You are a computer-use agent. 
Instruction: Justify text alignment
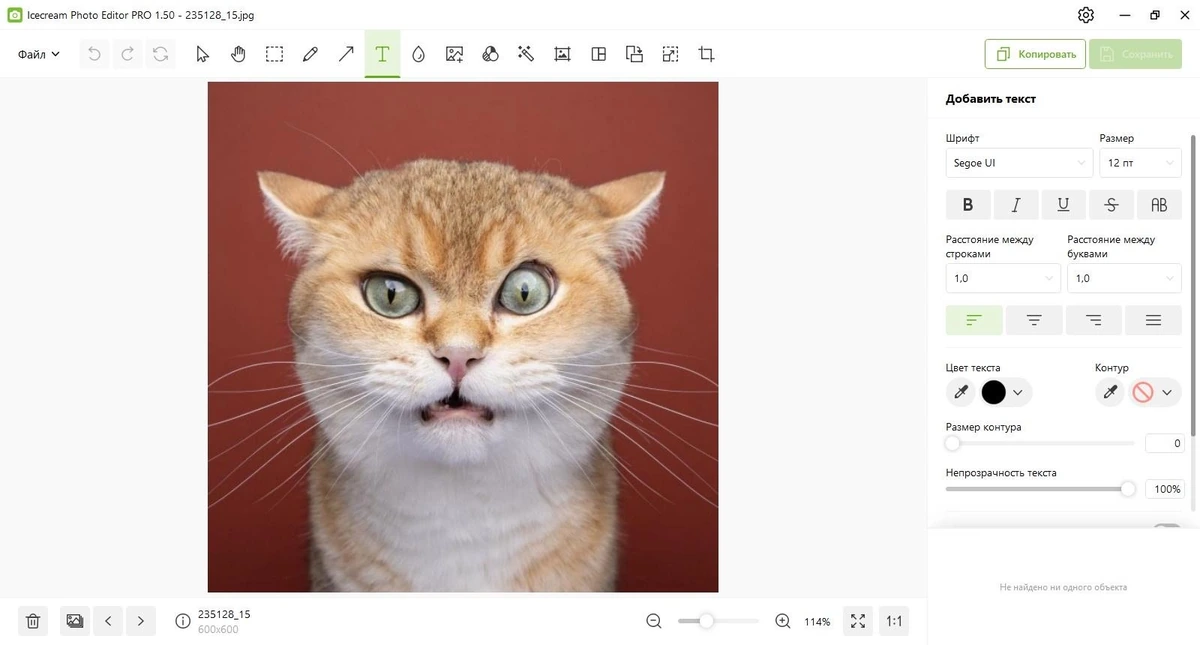coord(1153,320)
